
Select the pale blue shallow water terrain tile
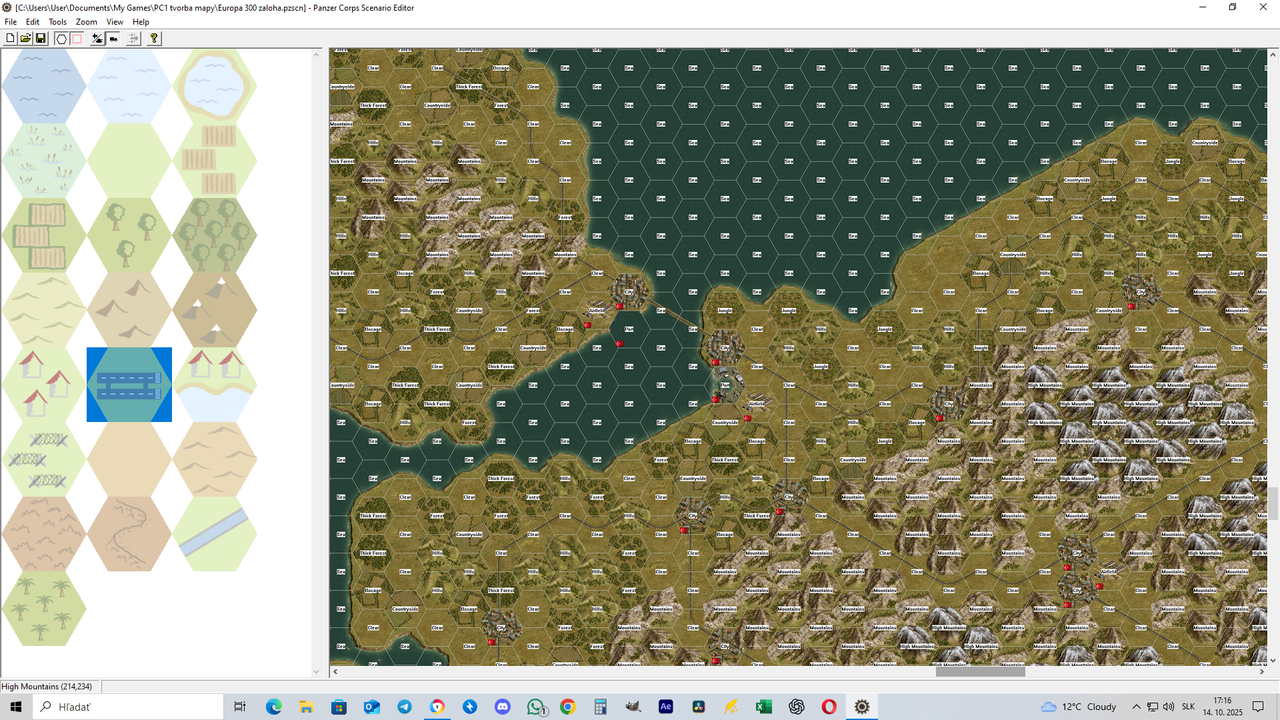129,86
